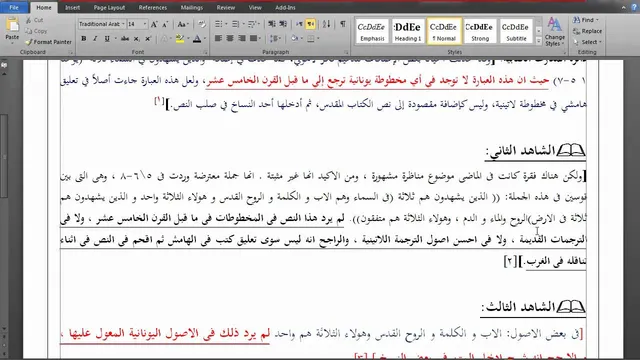Click the text highlight color button

point(180,39)
